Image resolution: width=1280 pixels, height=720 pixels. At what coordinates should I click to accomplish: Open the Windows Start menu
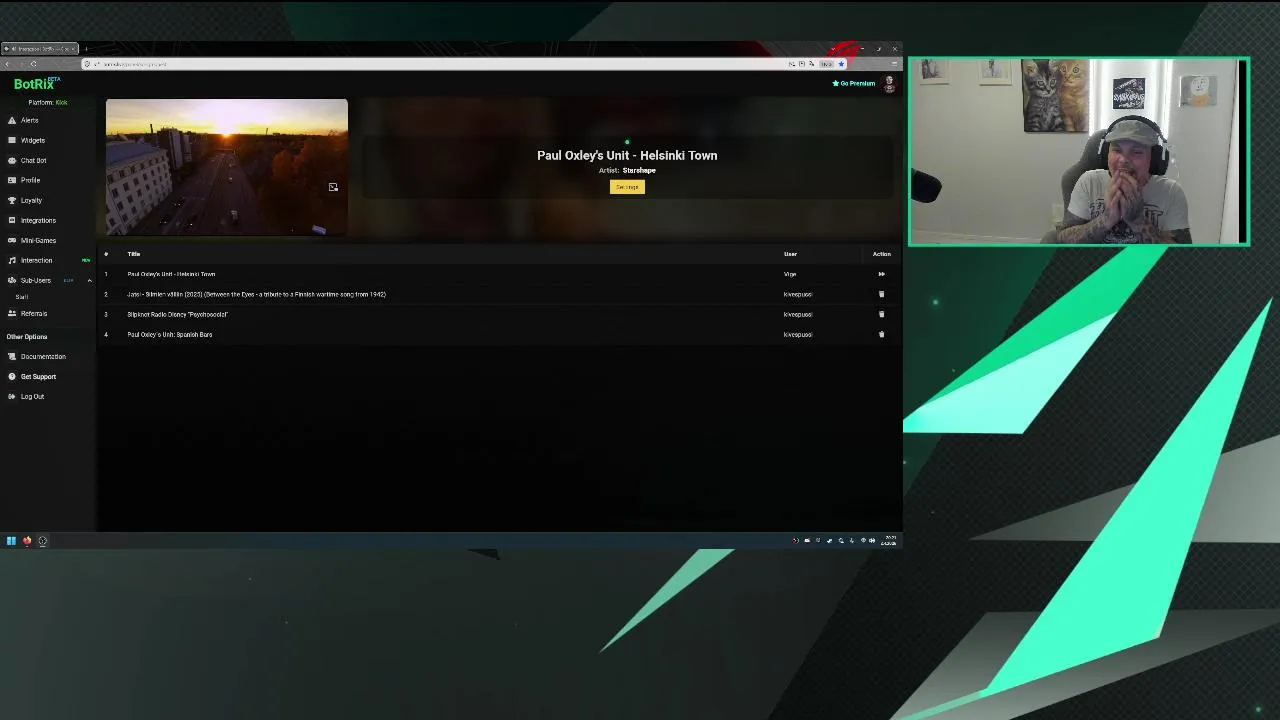tap(11, 541)
